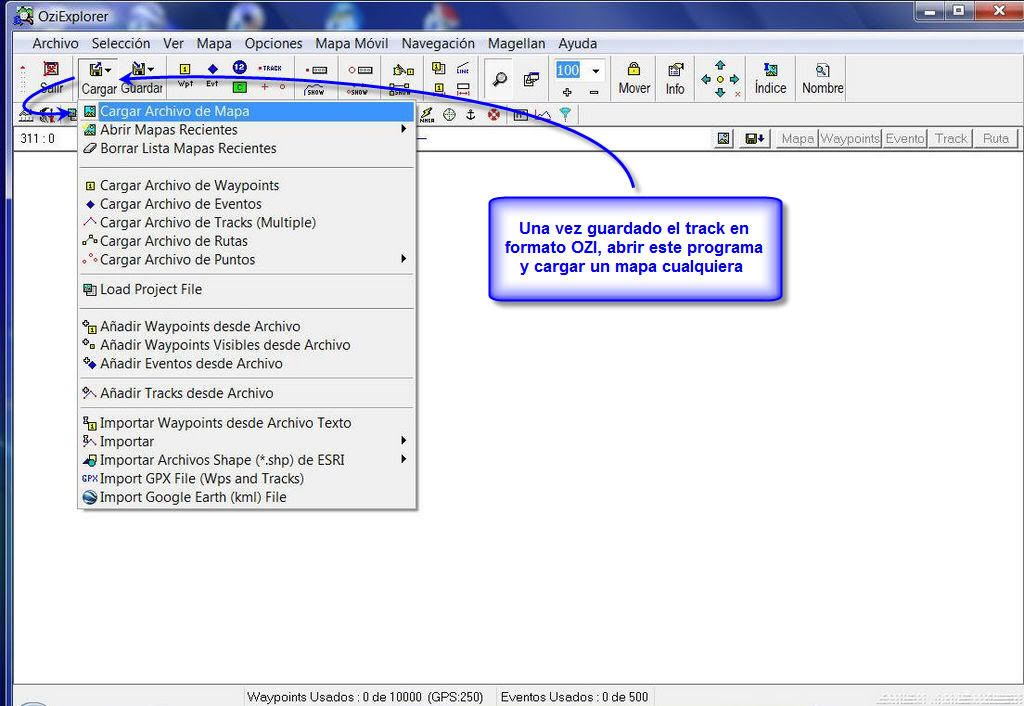Click the floppy disk with down arrow button
Image resolution: width=1024 pixels, height=706 pixels.
pyautogui.click(x=755, y=138)
